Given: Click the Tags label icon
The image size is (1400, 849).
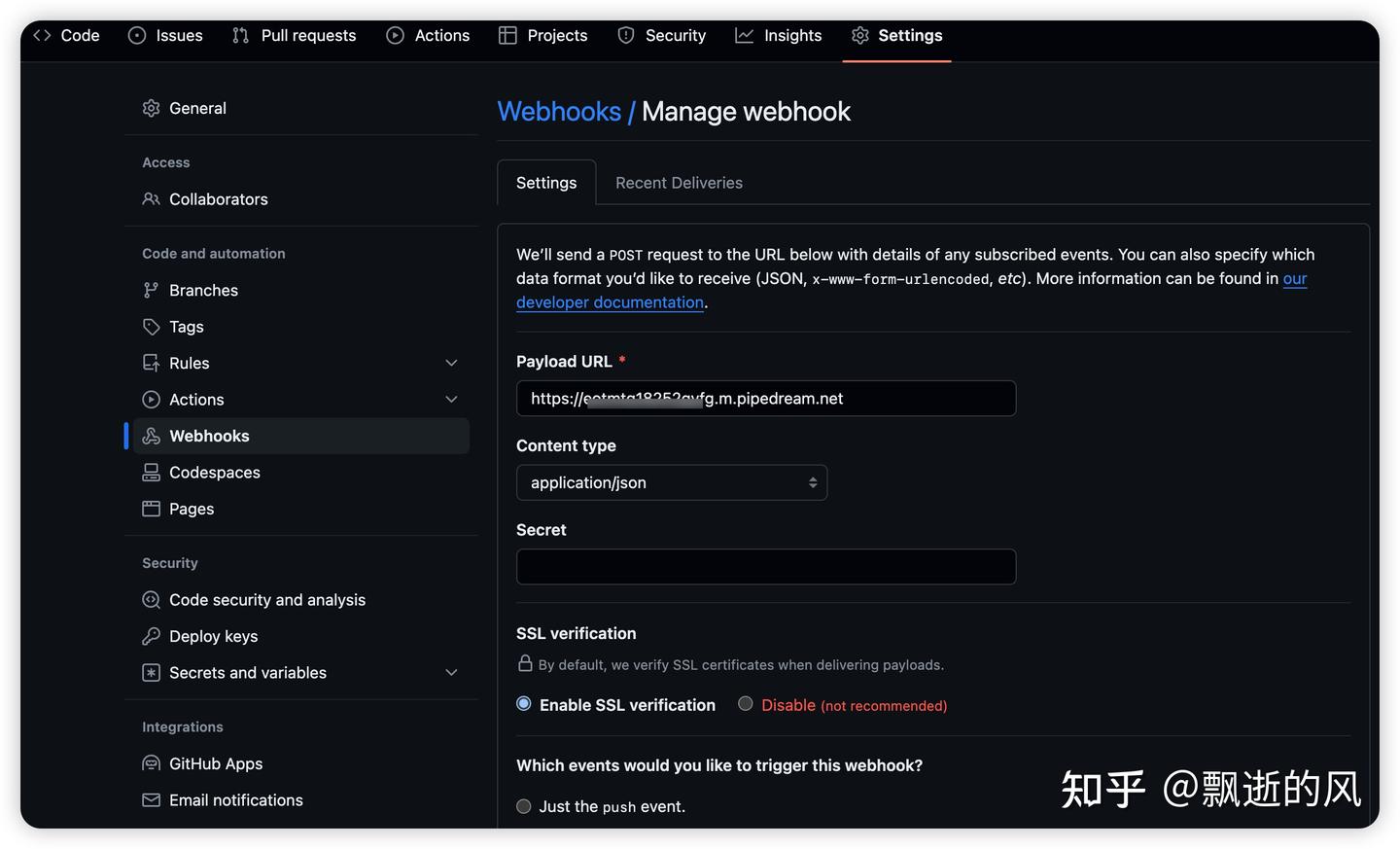Looking at the screenshot, I should (151, 327).
